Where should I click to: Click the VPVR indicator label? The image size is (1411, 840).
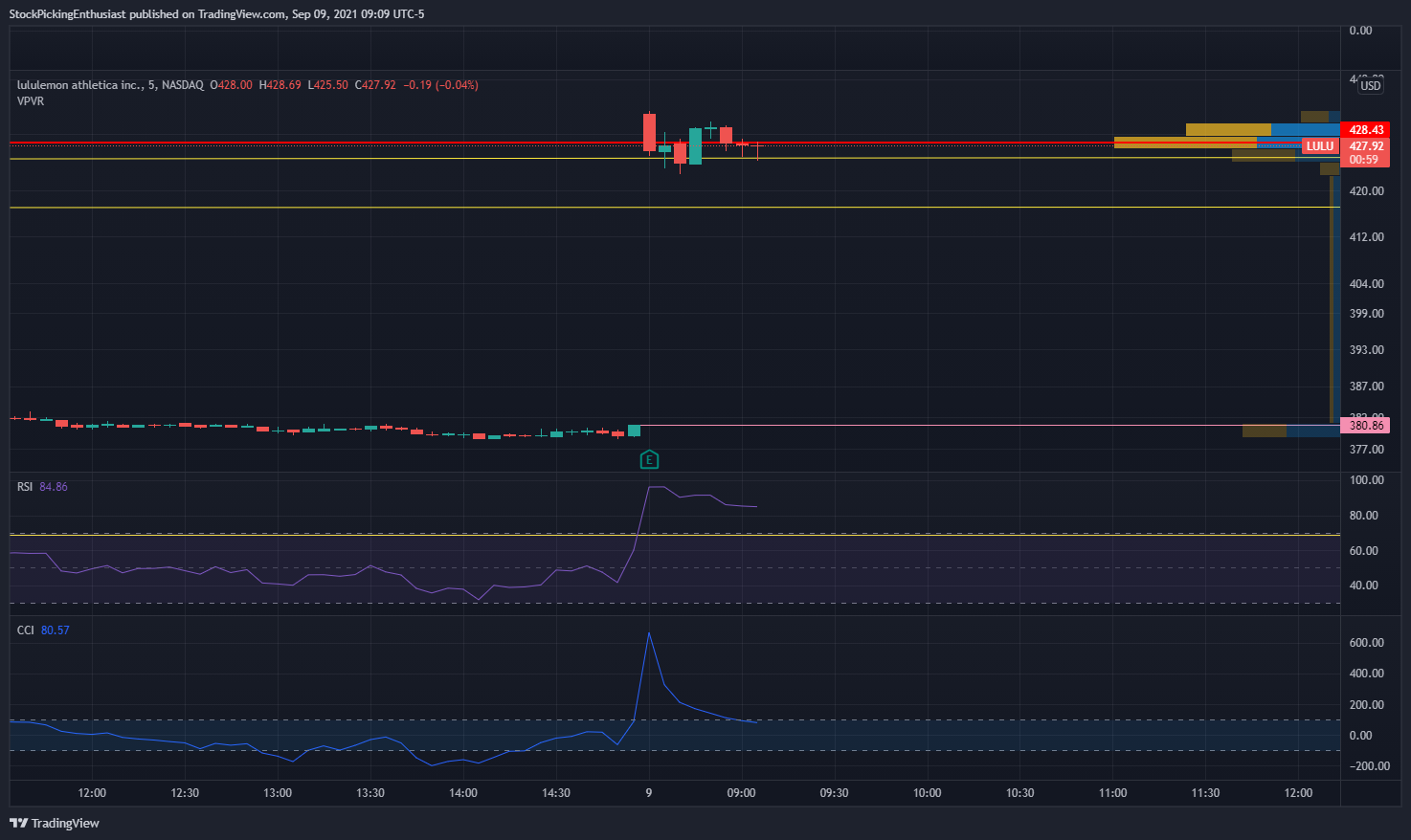31,100
